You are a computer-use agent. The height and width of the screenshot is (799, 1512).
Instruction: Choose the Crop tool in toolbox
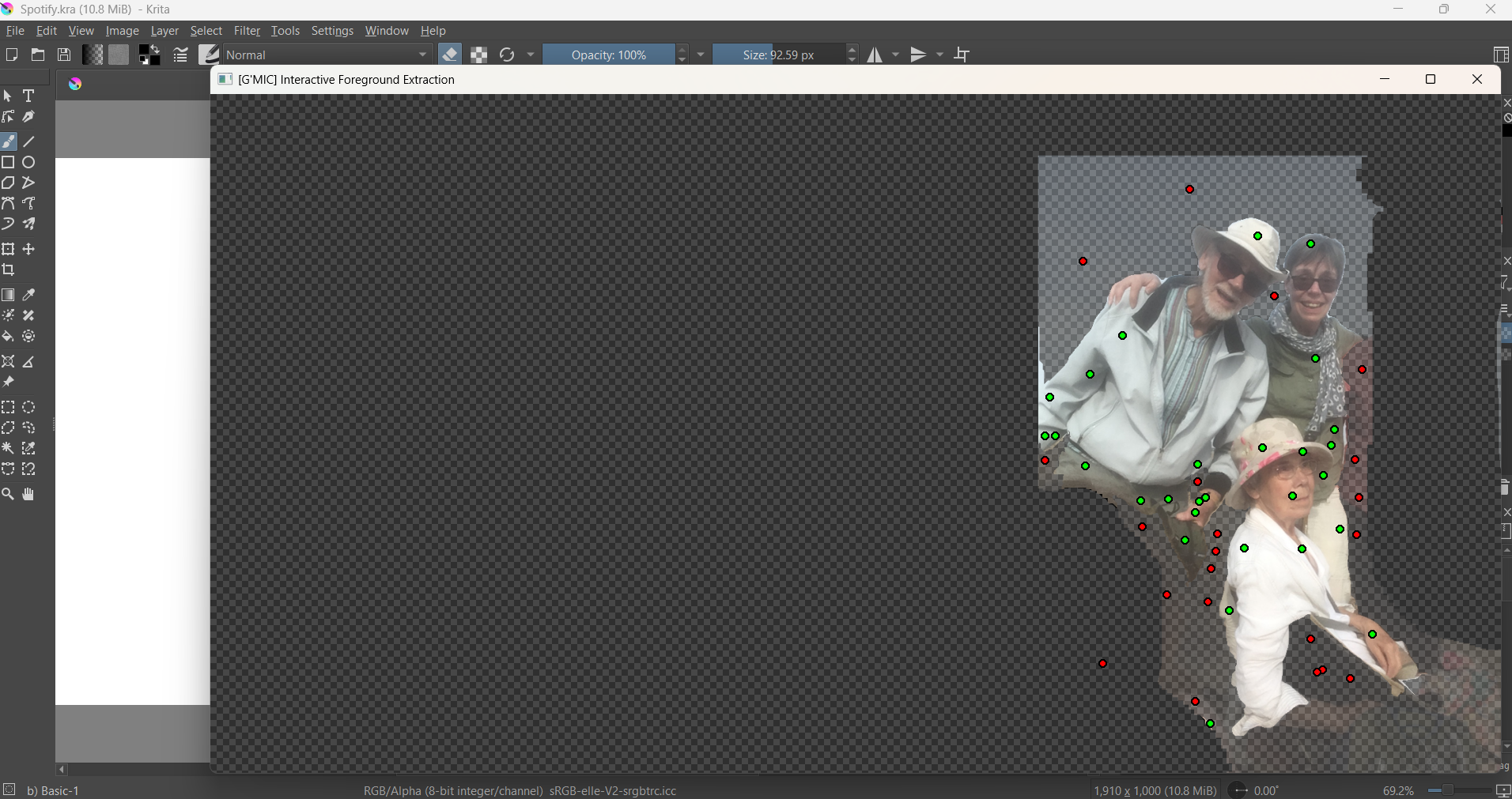[9, 270]
